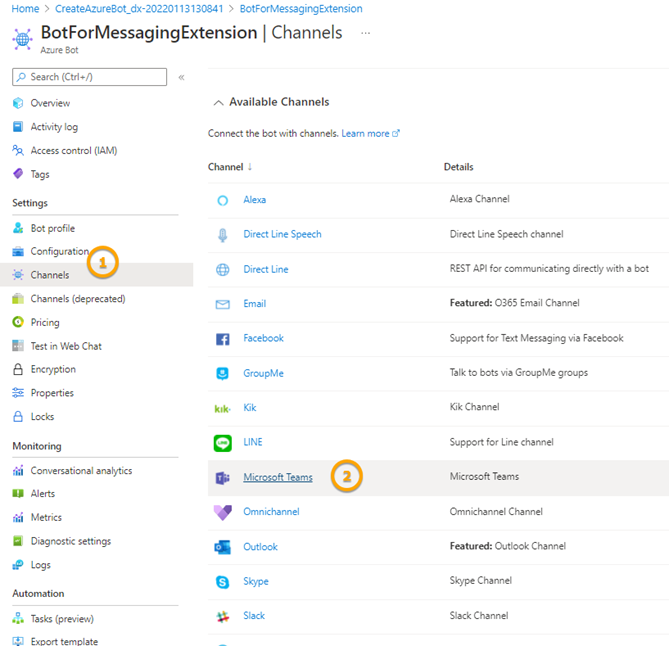
Task: Click the Access control people icon
Action: click(x=18, y=150)
